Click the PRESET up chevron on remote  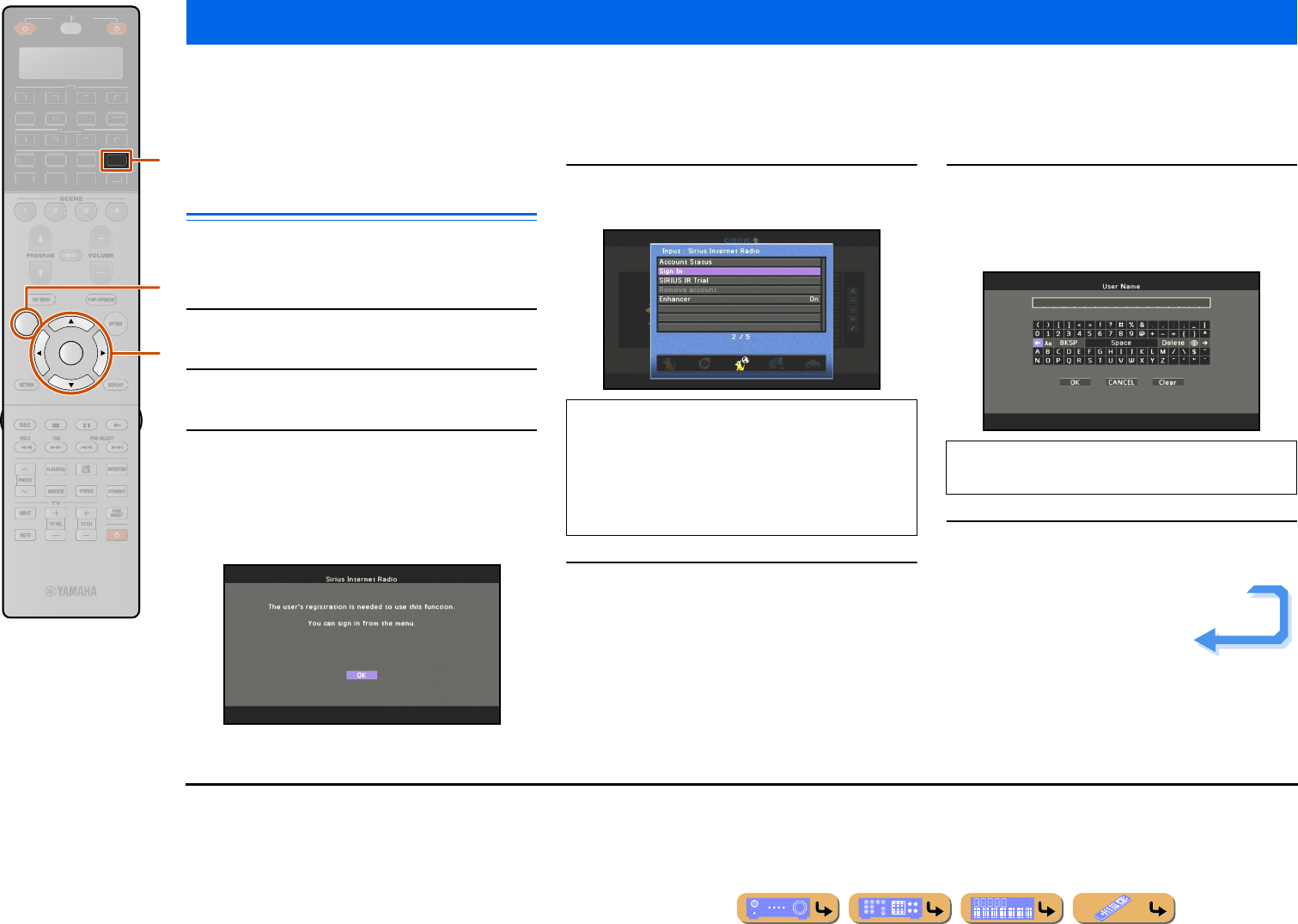[x=25, y=470]
